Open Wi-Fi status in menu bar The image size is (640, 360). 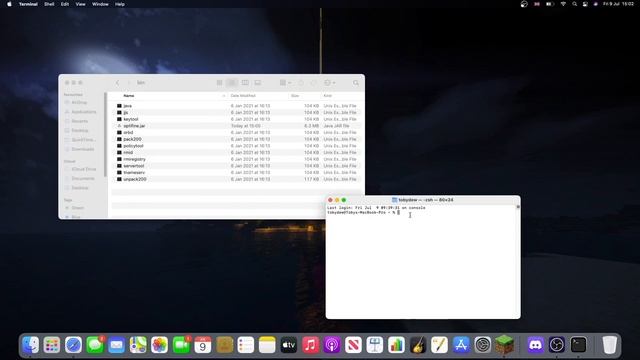click(563, 4)
